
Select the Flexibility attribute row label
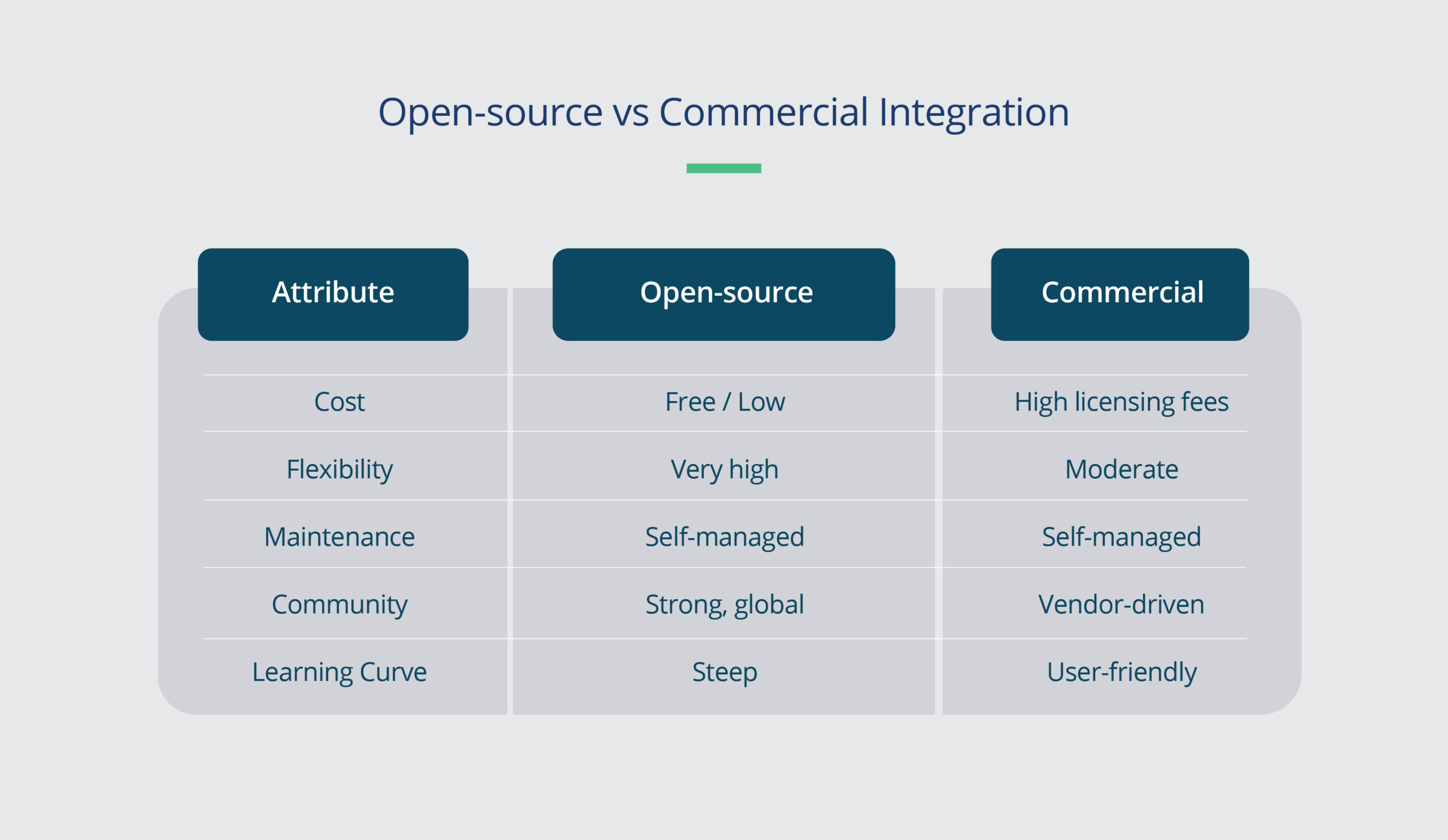pyautogui.click(x=339, y=469)
